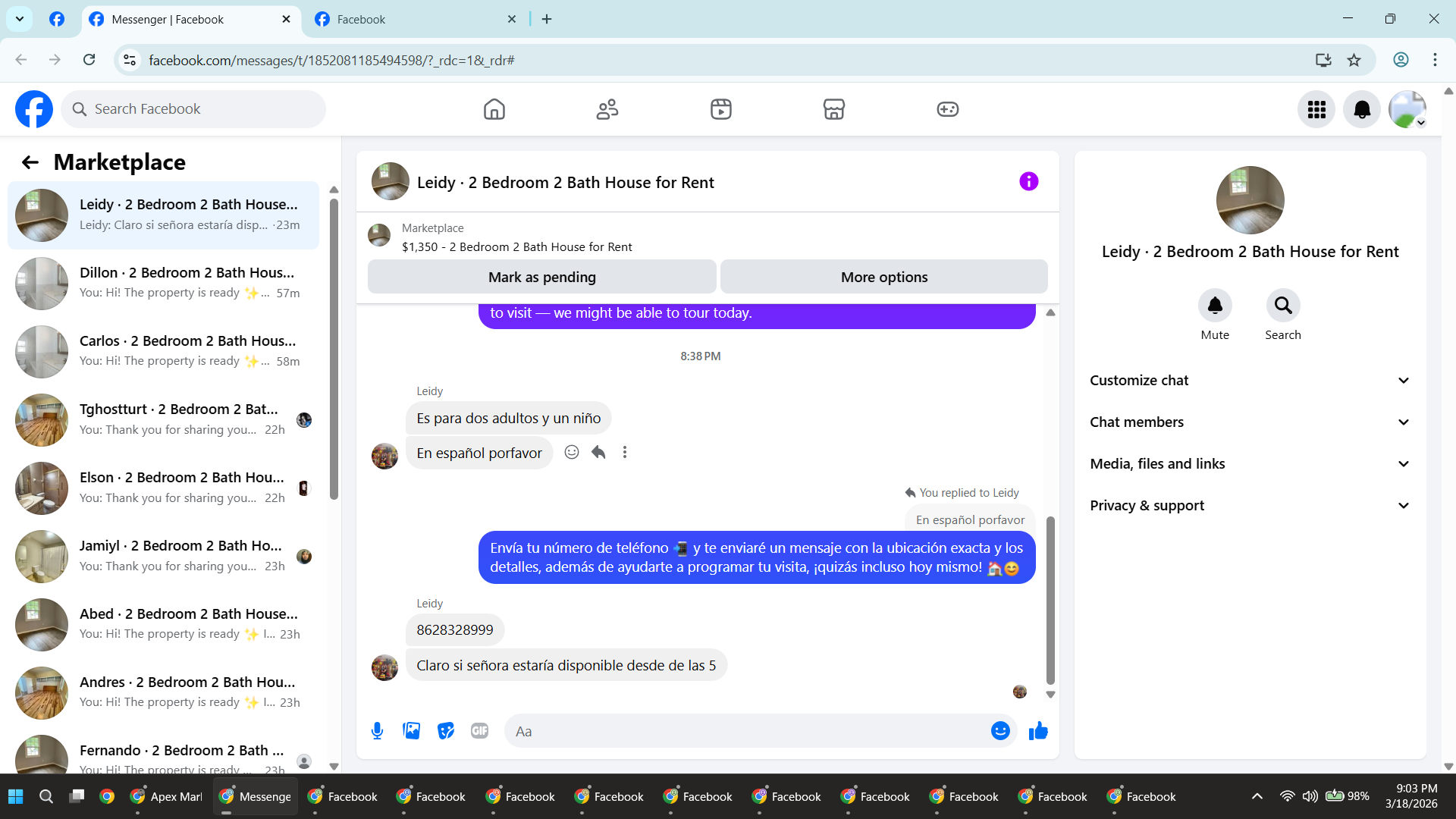React to 'En español porfavor' message
1456x819 pixels.
[572, 453]
